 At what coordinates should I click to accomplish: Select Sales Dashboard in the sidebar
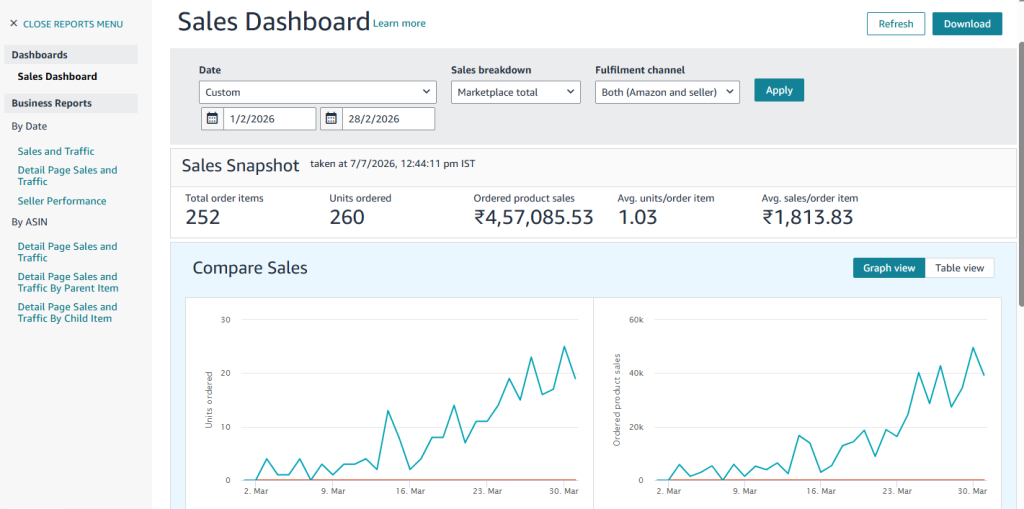57,76
